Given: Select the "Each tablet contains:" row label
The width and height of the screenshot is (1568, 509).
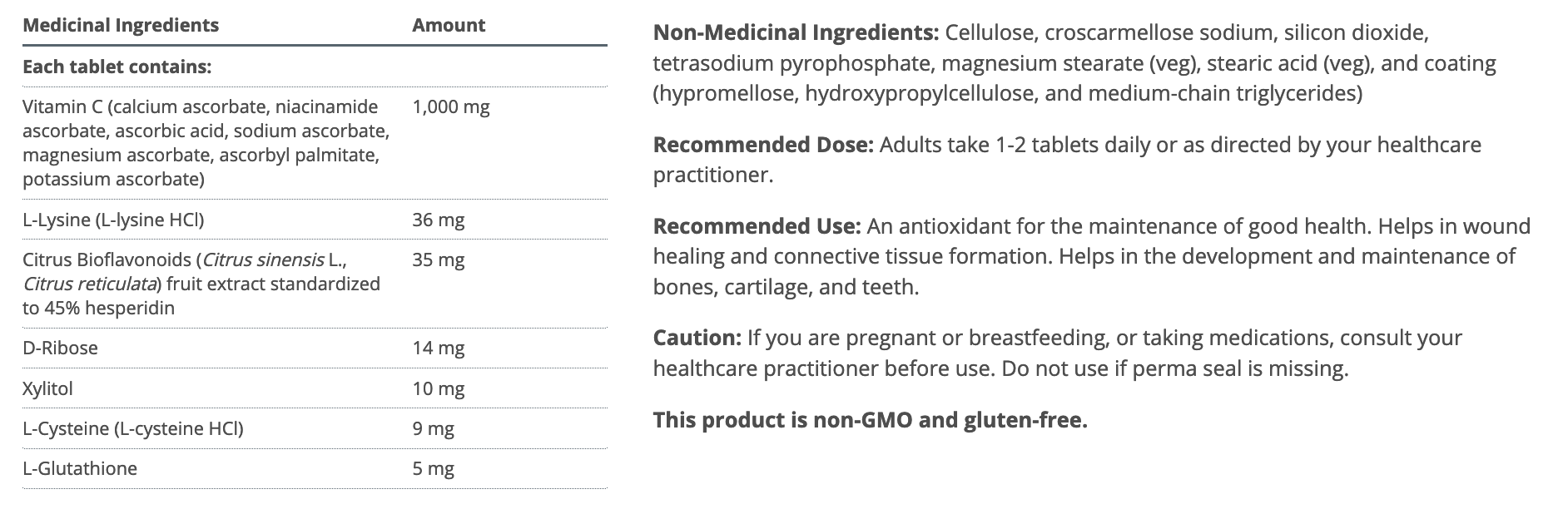Looking at the screenshot, I should pyautogui.click(x=117, y=67).
